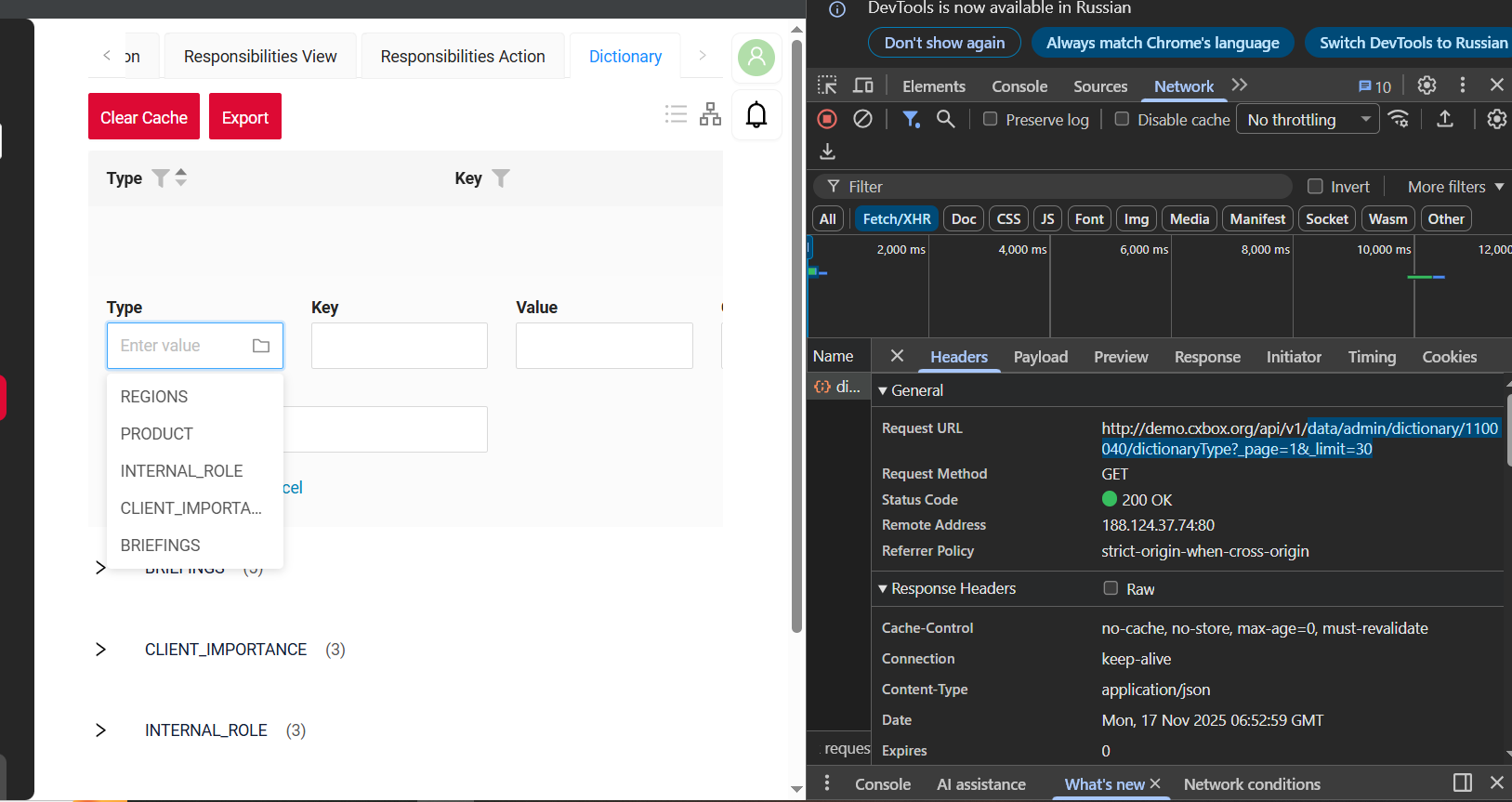Switch to hierarchy tree view icon
The image size is (1512, 802).
pos(710,114)
